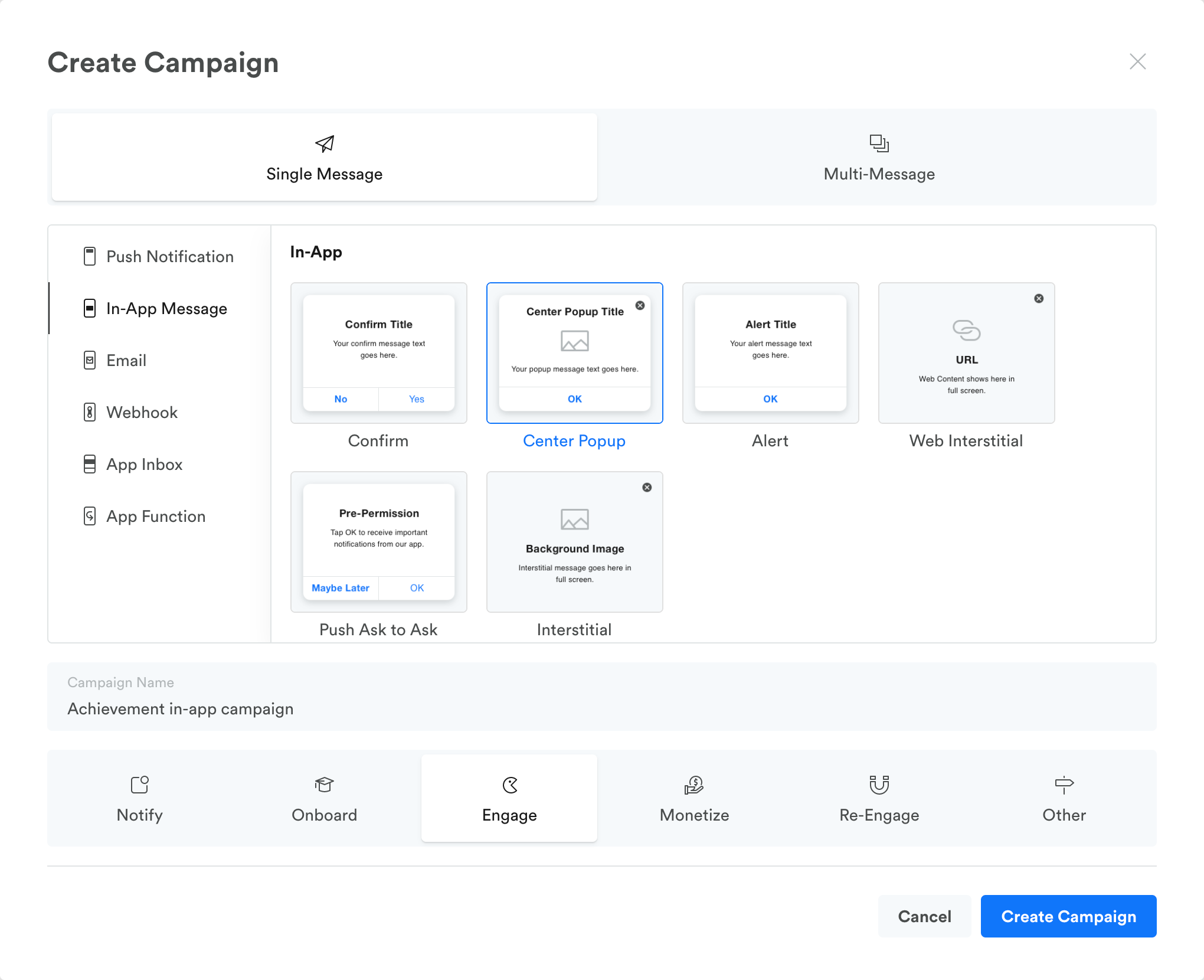Select the Web Interstitial template thumbnail
This screenshot has width=1204, height=980.
(966, 353)
